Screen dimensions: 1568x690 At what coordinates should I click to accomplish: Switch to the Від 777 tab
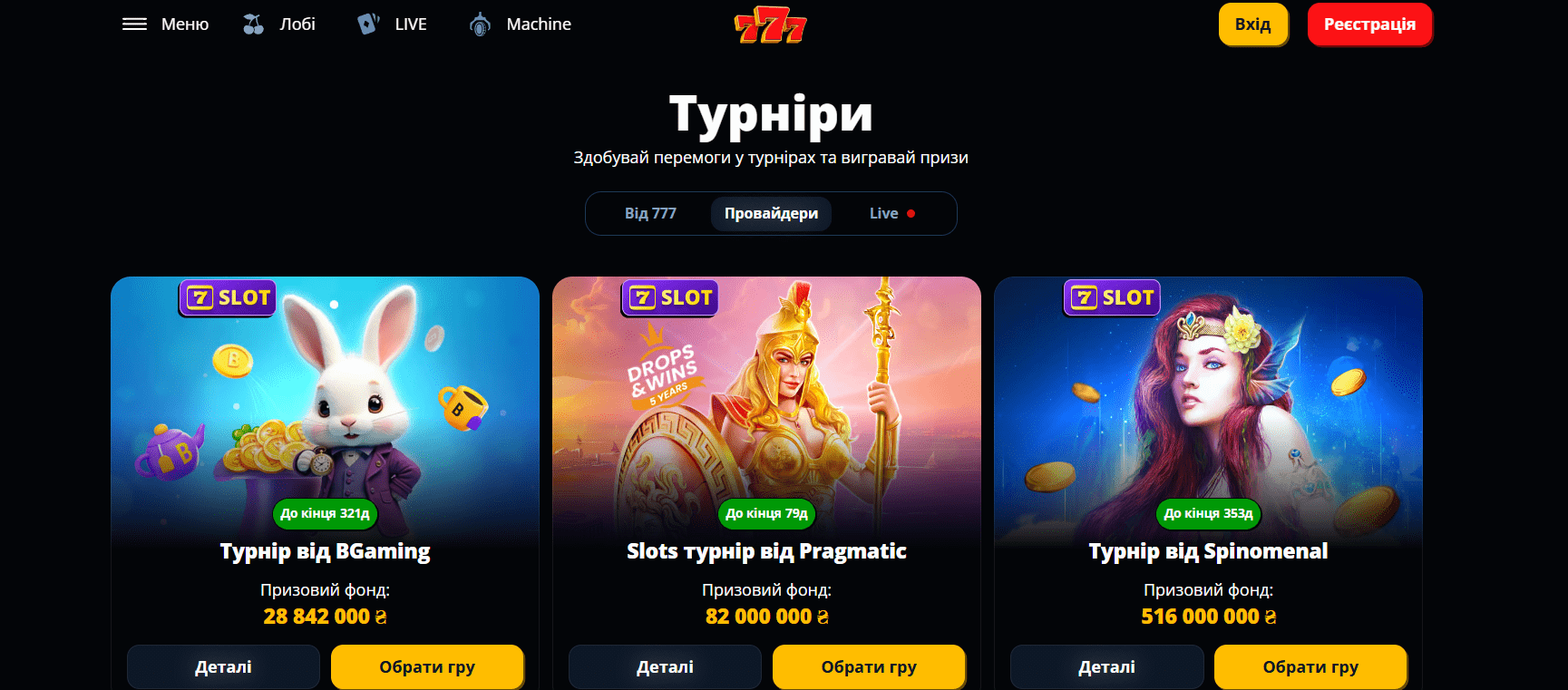pyautogui.click(x=650, y=213)
